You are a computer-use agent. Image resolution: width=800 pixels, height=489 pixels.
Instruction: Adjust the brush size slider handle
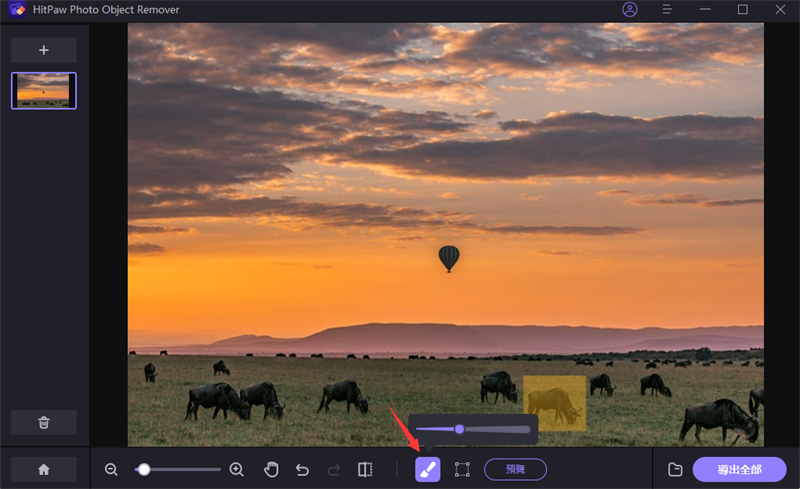(x=460, y=429)
